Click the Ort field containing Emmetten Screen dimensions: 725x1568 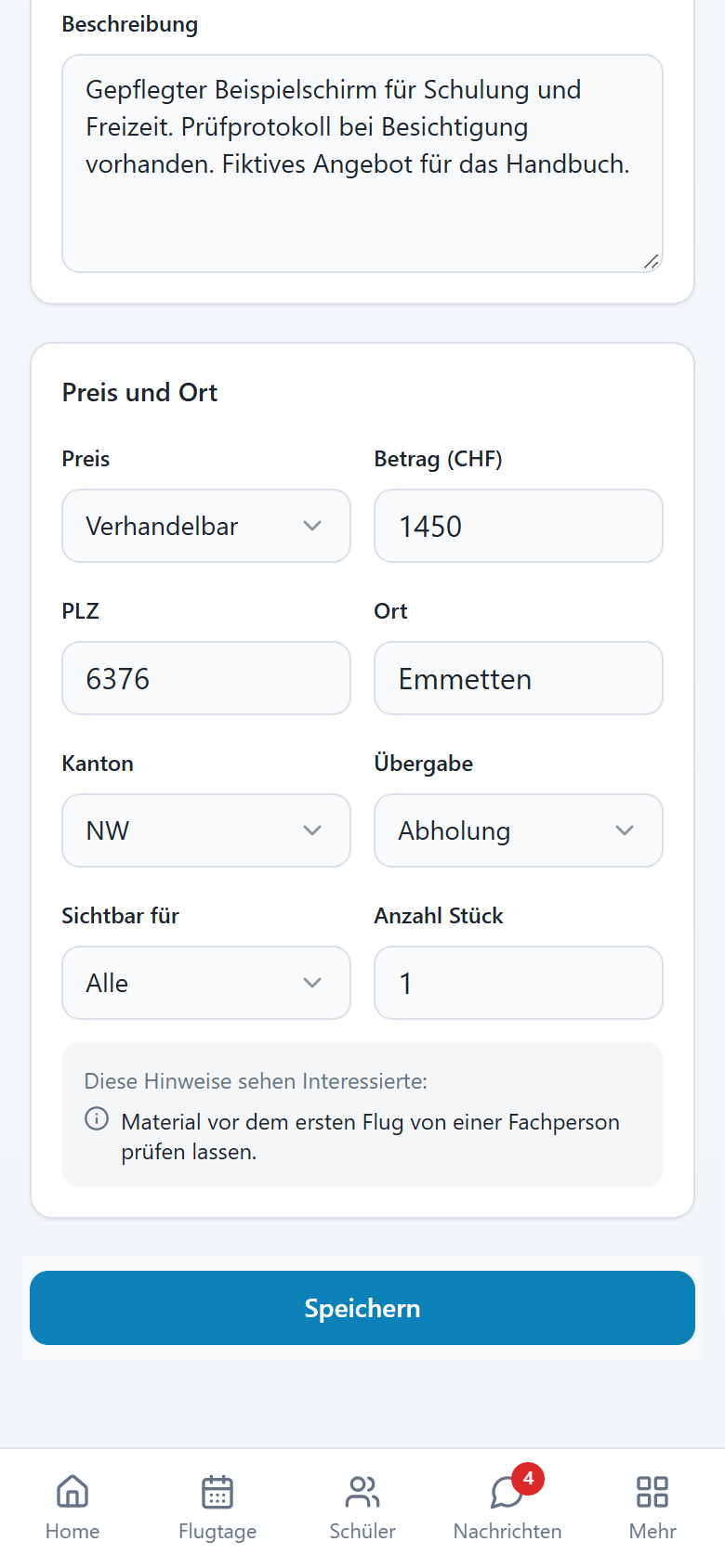click(519, 678)
